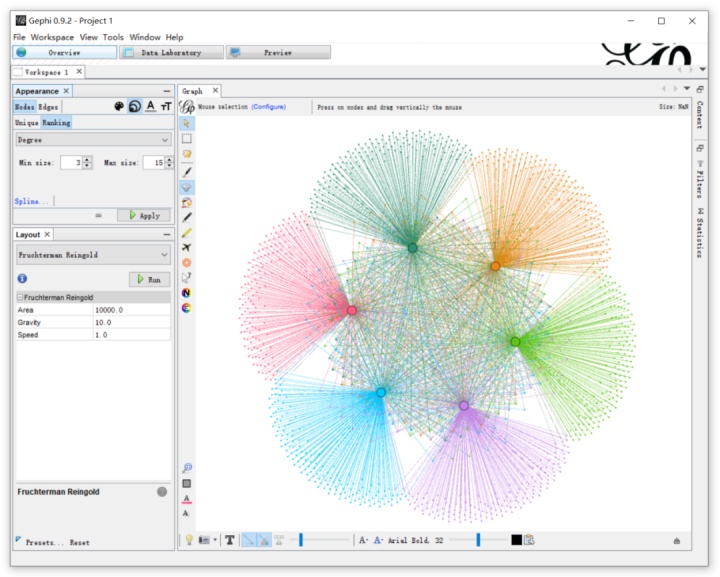This screenshot has height=577, width=720.
Task: Toggle show edges button
Action: (248, 540)
